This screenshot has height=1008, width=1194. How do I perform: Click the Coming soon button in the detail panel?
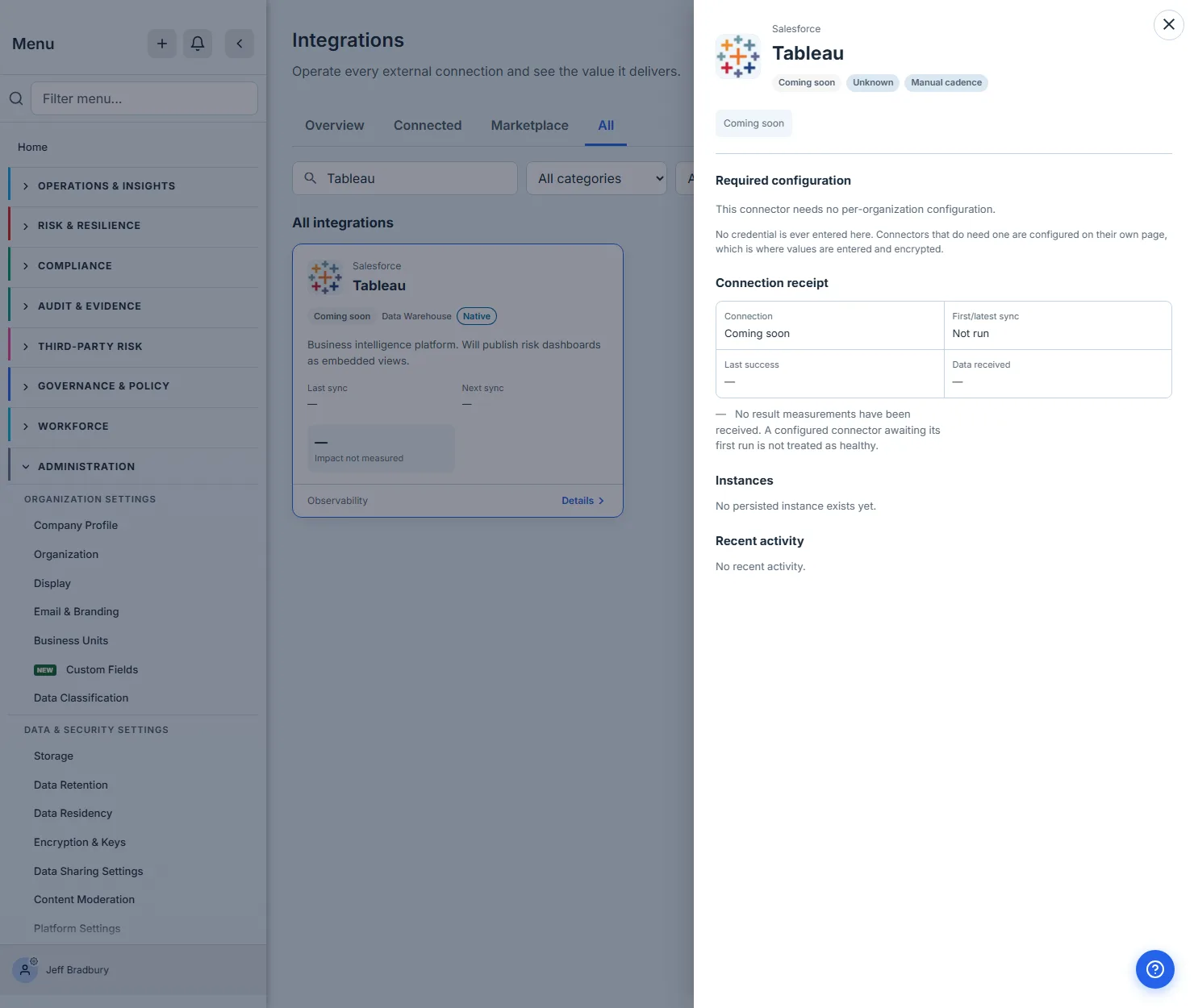click(754, 123)
